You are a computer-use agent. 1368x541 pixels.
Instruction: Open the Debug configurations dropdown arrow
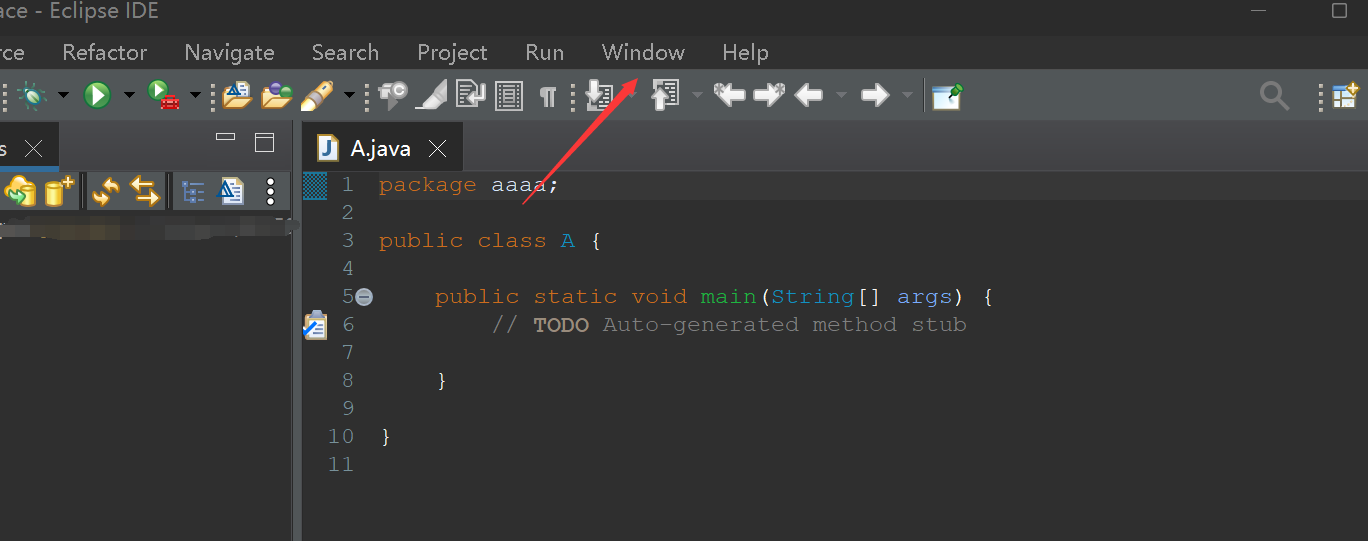click(x=63, y=96)
